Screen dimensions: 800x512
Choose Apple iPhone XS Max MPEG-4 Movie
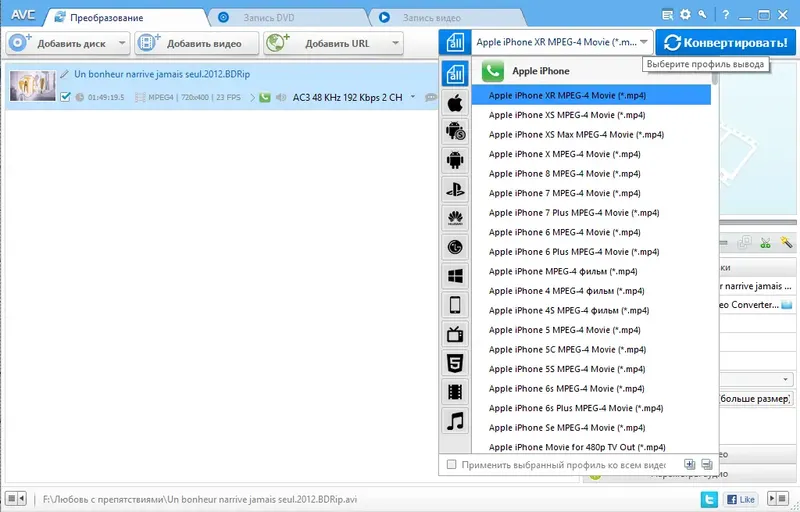(591, 135)
